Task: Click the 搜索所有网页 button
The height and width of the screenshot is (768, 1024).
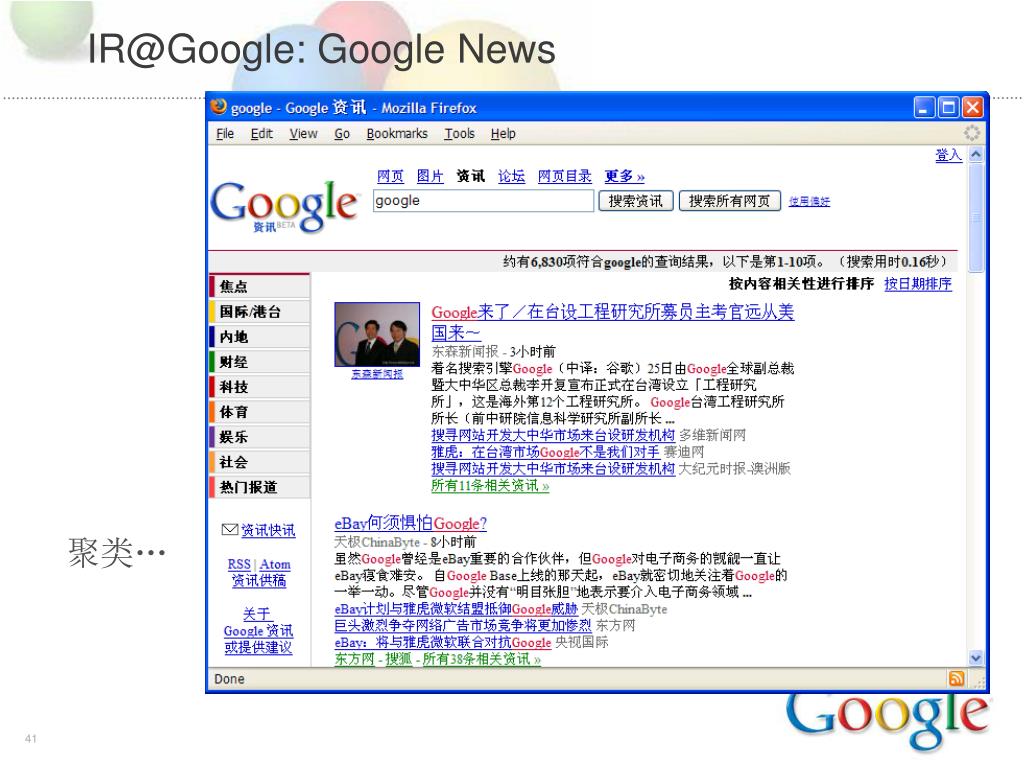Action: [x=729, y=201]
